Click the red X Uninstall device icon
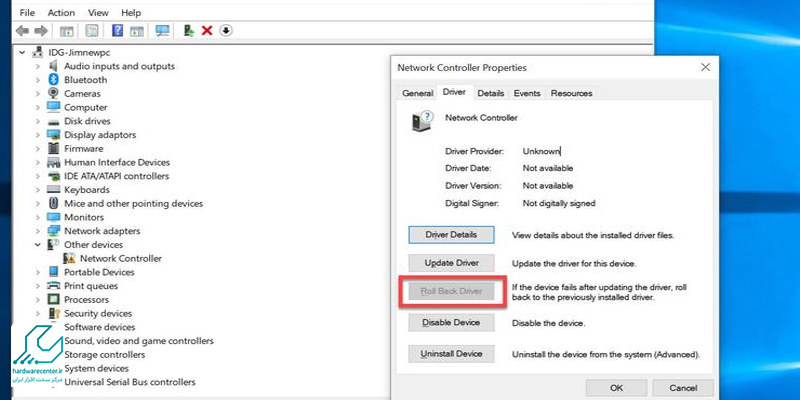Viewport: 800px width, 400px height. coord(207,31)
